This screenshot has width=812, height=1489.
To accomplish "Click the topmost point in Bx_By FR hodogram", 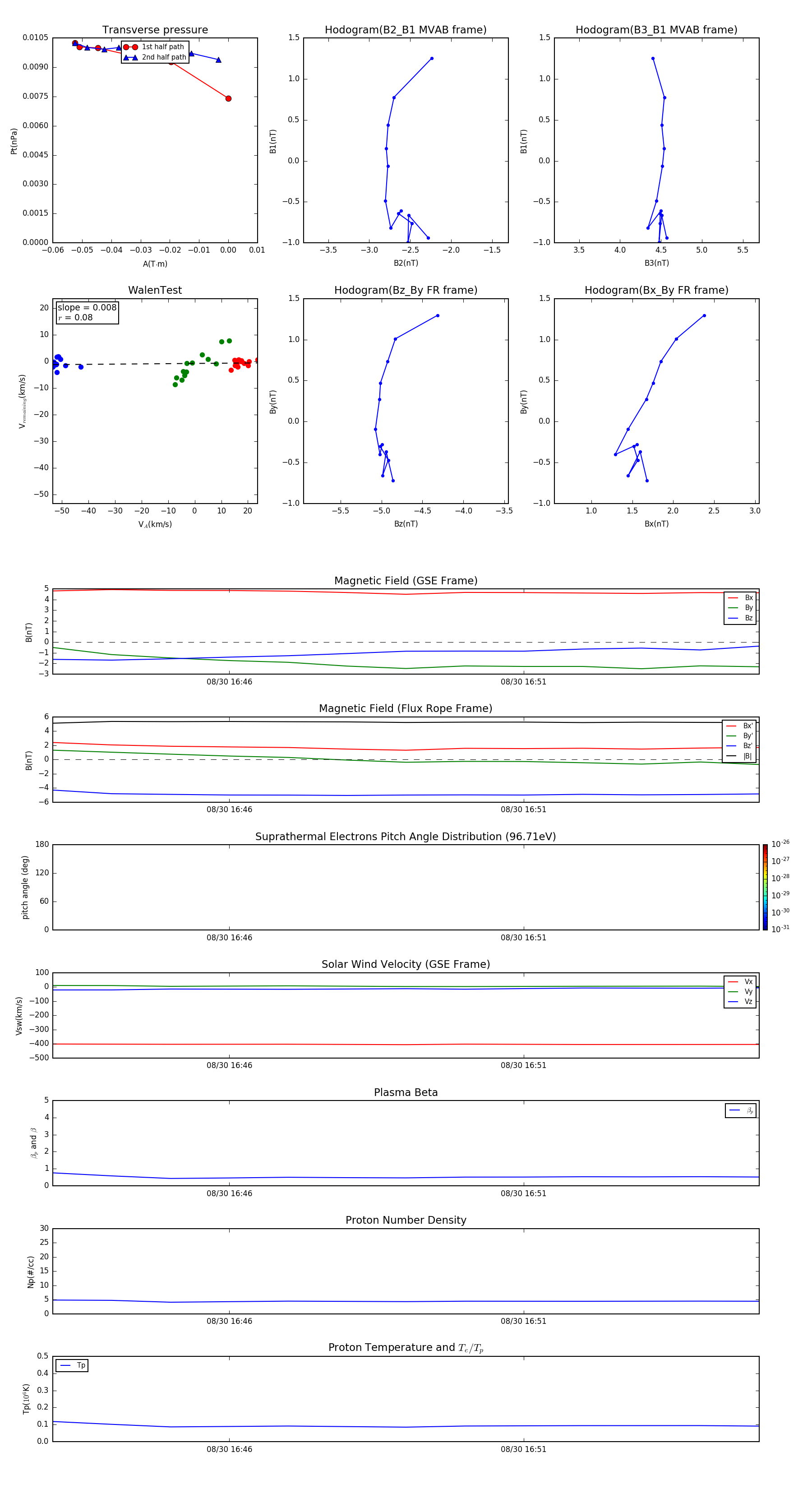I will click(704, 315).
